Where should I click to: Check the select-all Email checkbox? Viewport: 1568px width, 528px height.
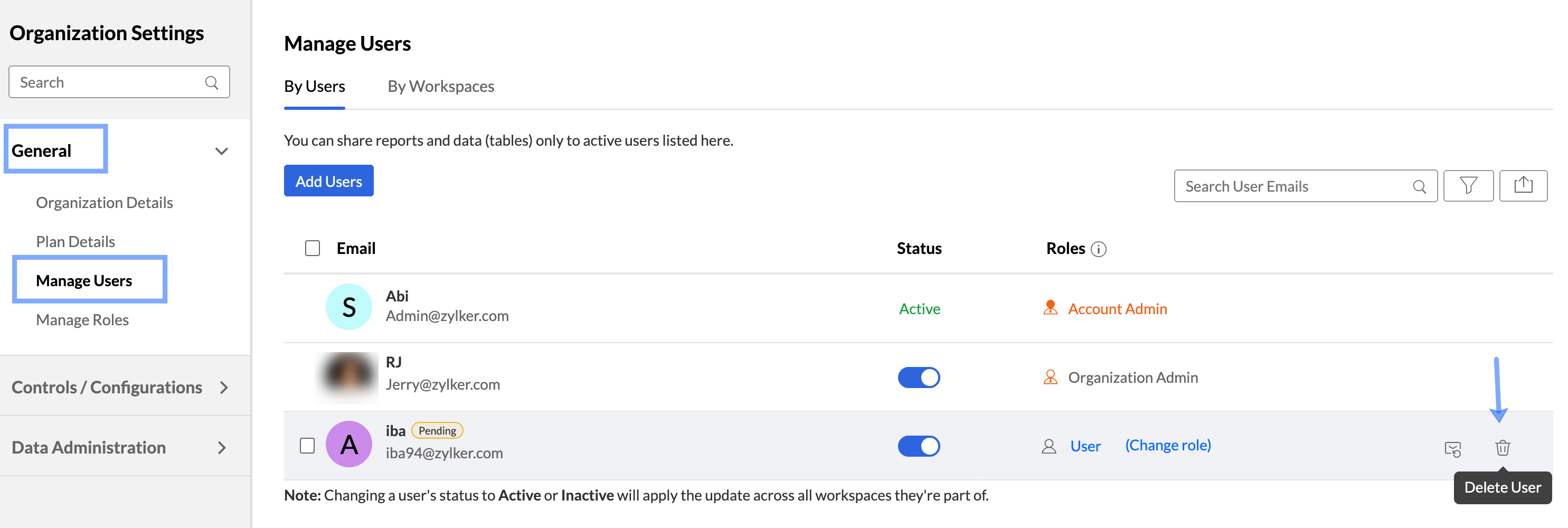(x=312, y=249)
